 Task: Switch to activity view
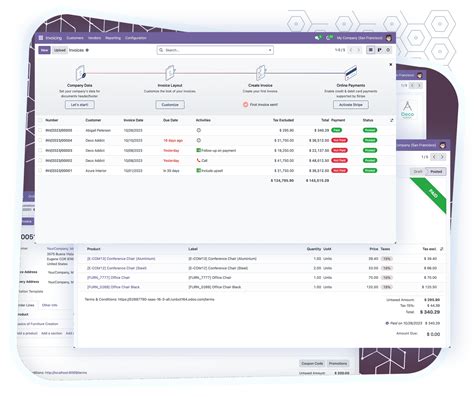coord(388,50)
